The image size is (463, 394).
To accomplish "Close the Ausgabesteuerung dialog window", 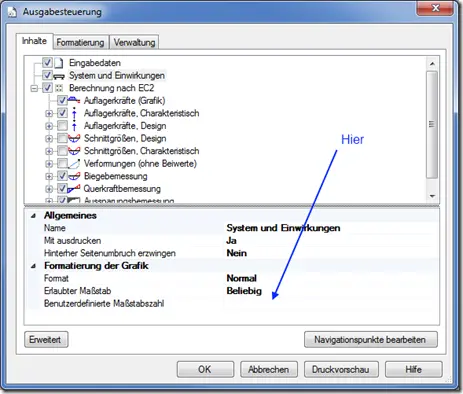I will [435, 8].
